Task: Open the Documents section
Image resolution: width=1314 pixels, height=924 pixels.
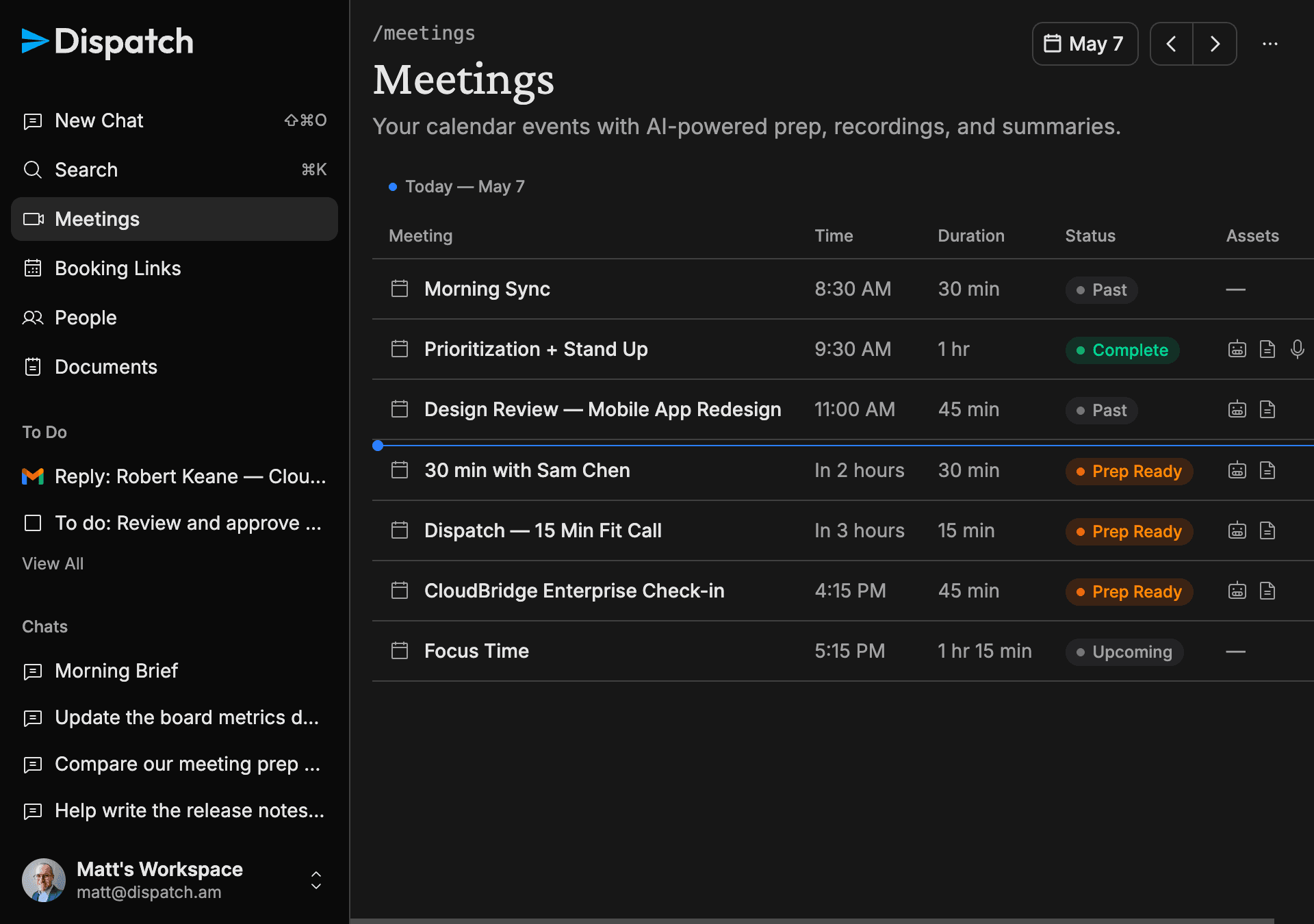Action: 175,367
